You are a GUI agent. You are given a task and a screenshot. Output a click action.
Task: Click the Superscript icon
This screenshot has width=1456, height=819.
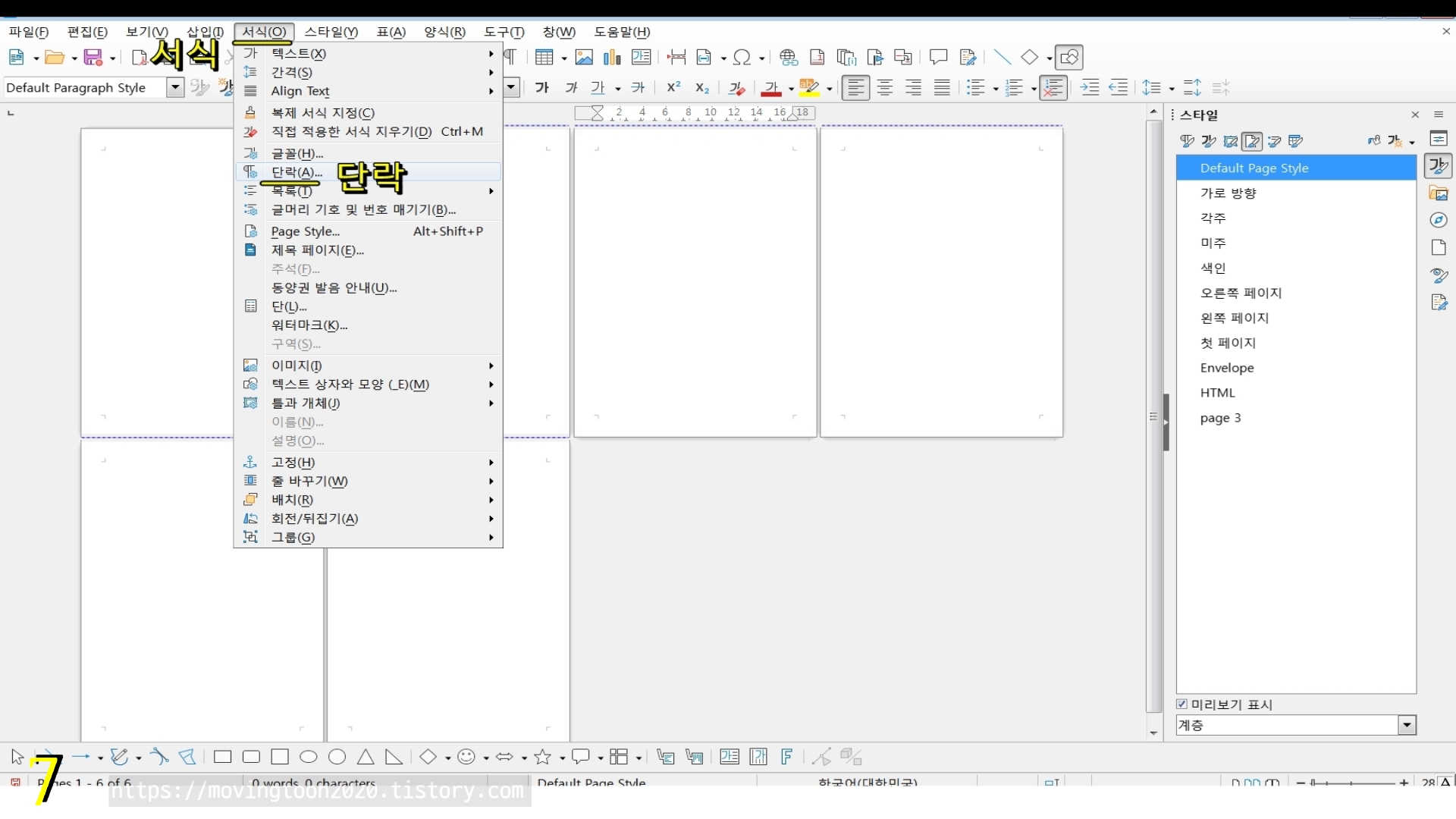pyautogui.click(x=673, y=88)
